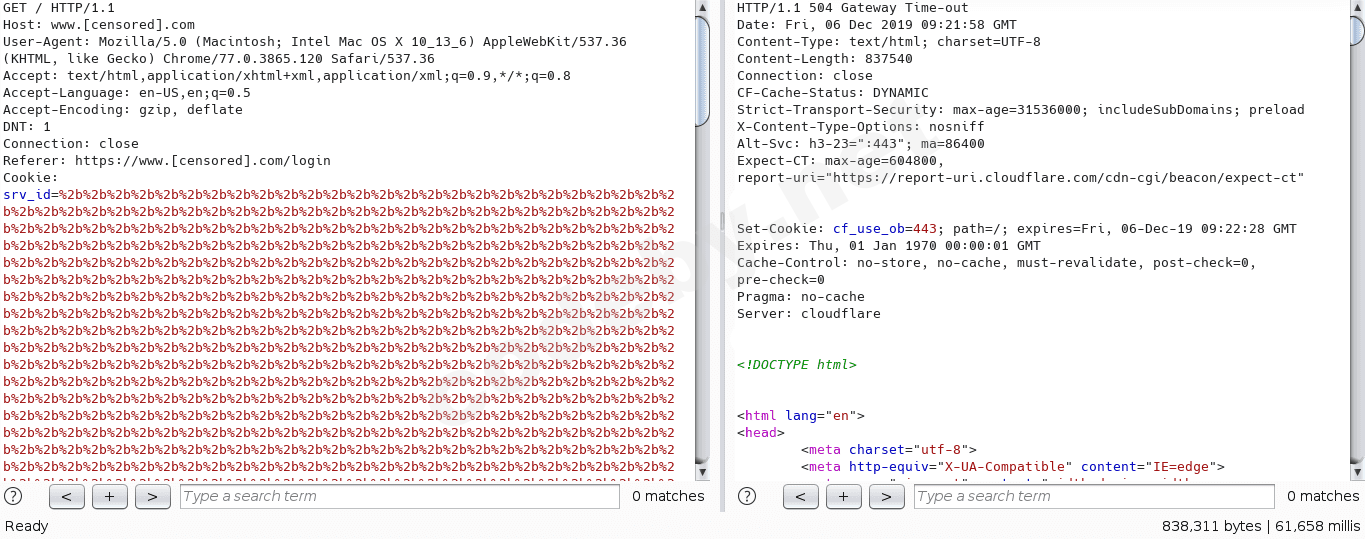The height and width of the screenshot is (539, 1365).
Task: Go to previous match in request pane
Action: point(66,497)
